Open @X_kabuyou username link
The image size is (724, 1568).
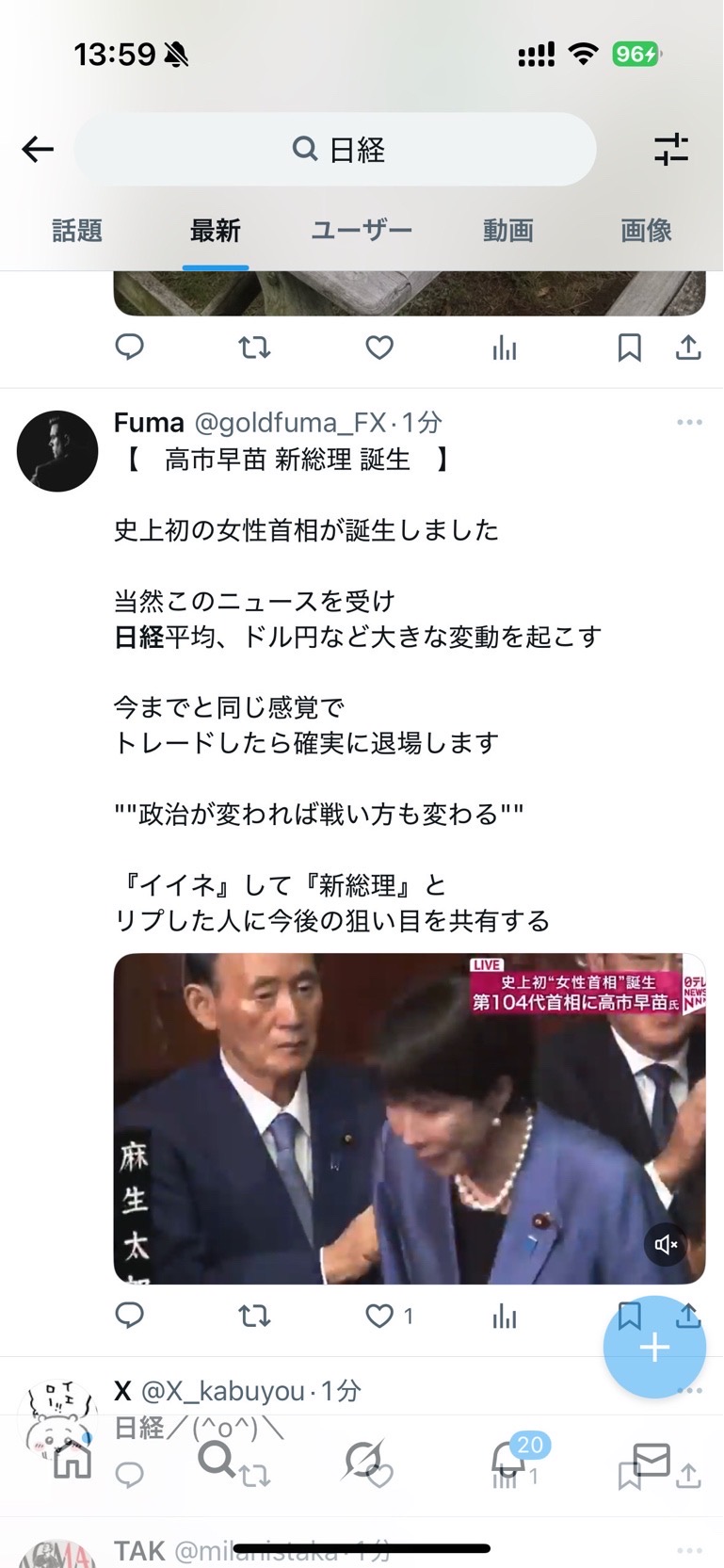click(223, 1390)
